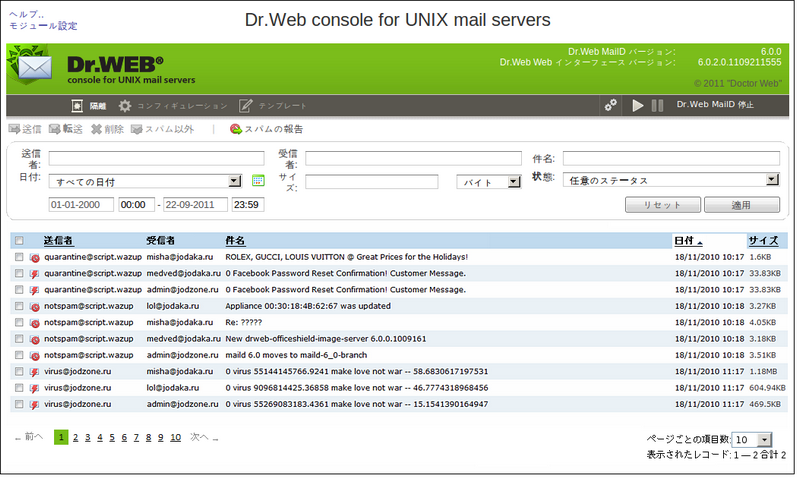Click the 送信 send toolbar item
This screenshot has height=479, width=800.
tap(25, 129)
